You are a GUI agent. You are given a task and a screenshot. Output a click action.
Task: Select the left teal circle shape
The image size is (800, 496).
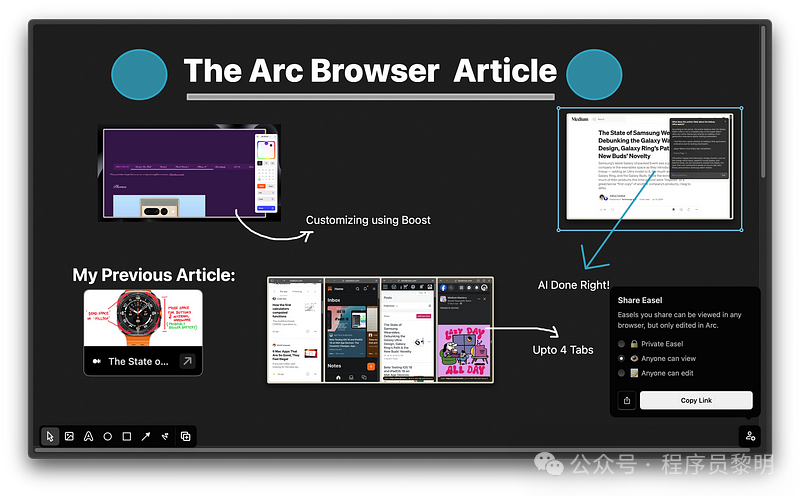coord(139,75)
